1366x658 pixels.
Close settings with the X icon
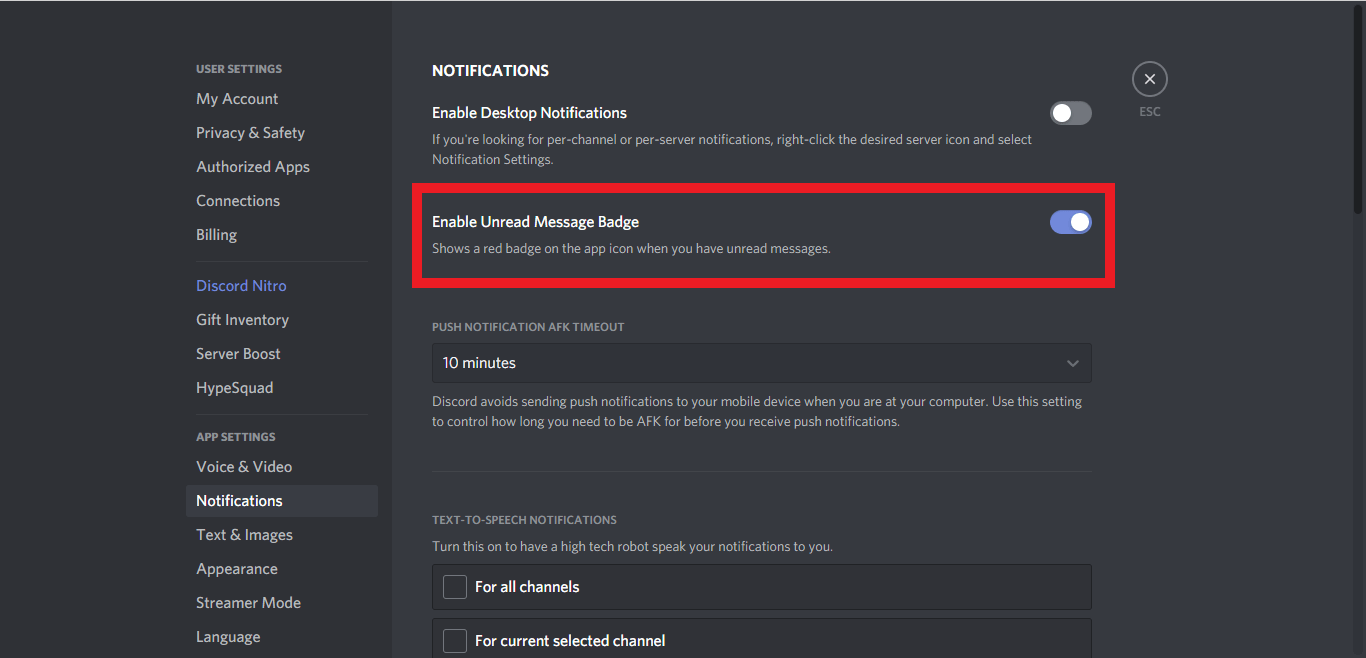point(1149,79)
